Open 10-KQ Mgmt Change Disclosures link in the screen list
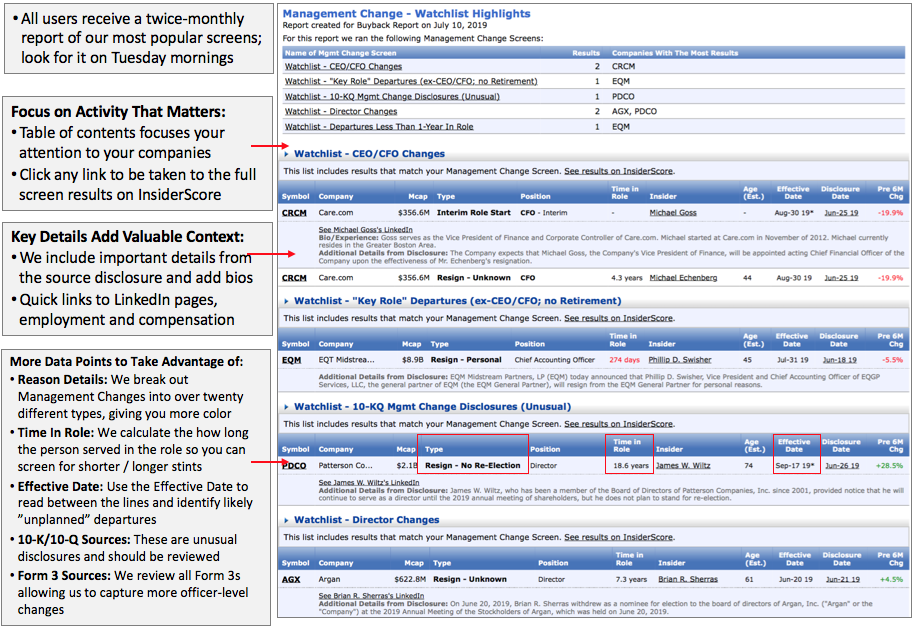The image size is (917, 630). pos(392,97)
